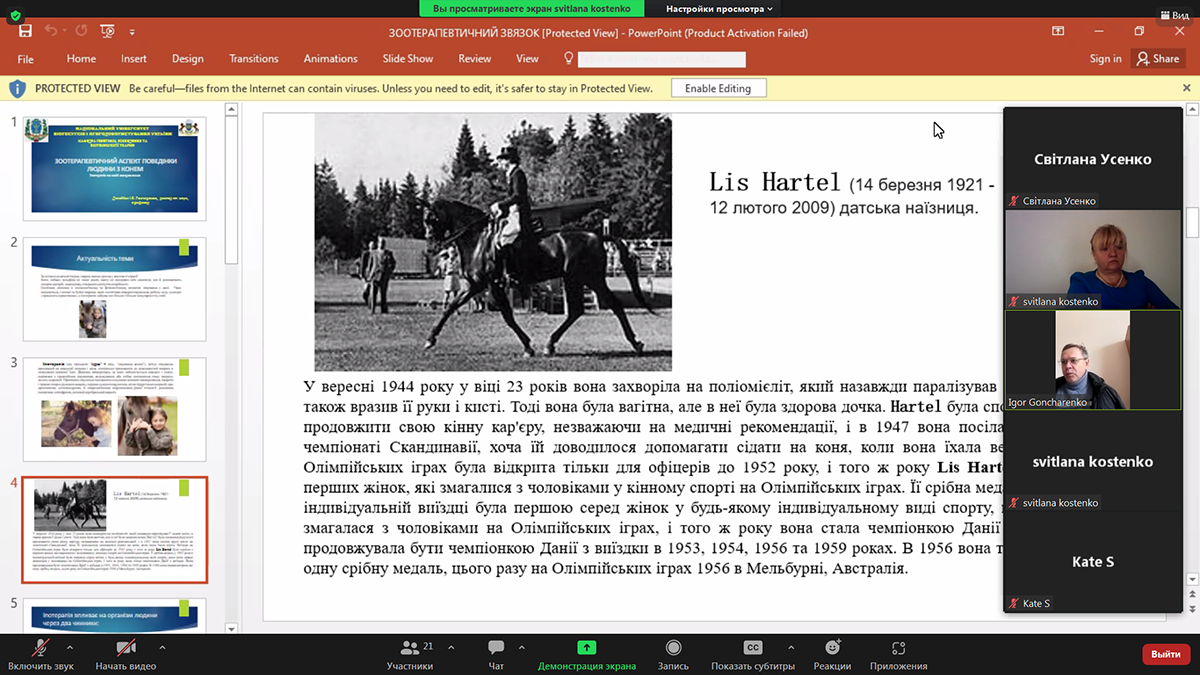
Task: Open 'Настройки просмотра' dropdown
Action: (720, 9)
